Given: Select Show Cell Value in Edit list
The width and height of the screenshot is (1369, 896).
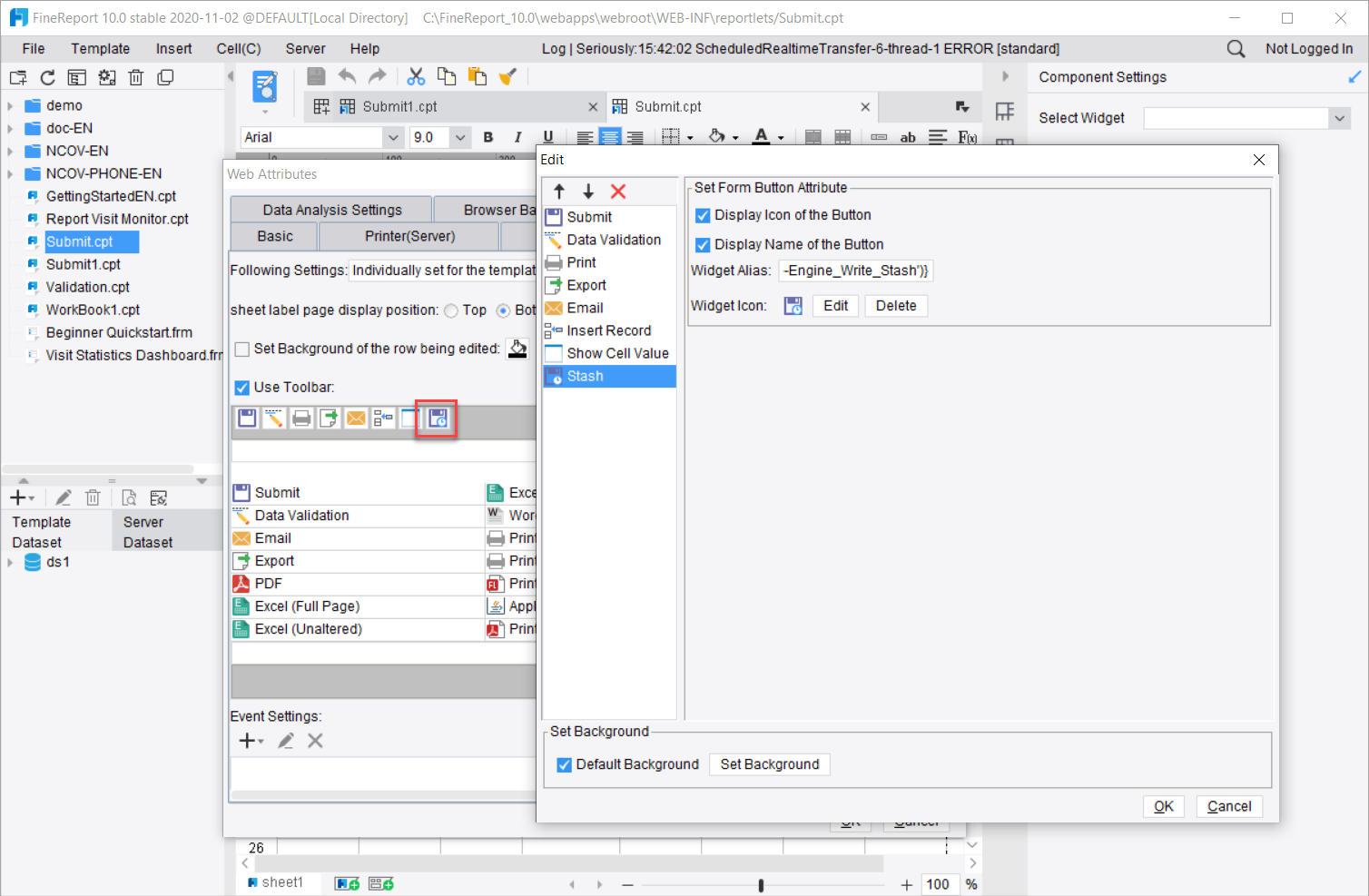Looking at the screenshot, I should click(x=609, y=353).
